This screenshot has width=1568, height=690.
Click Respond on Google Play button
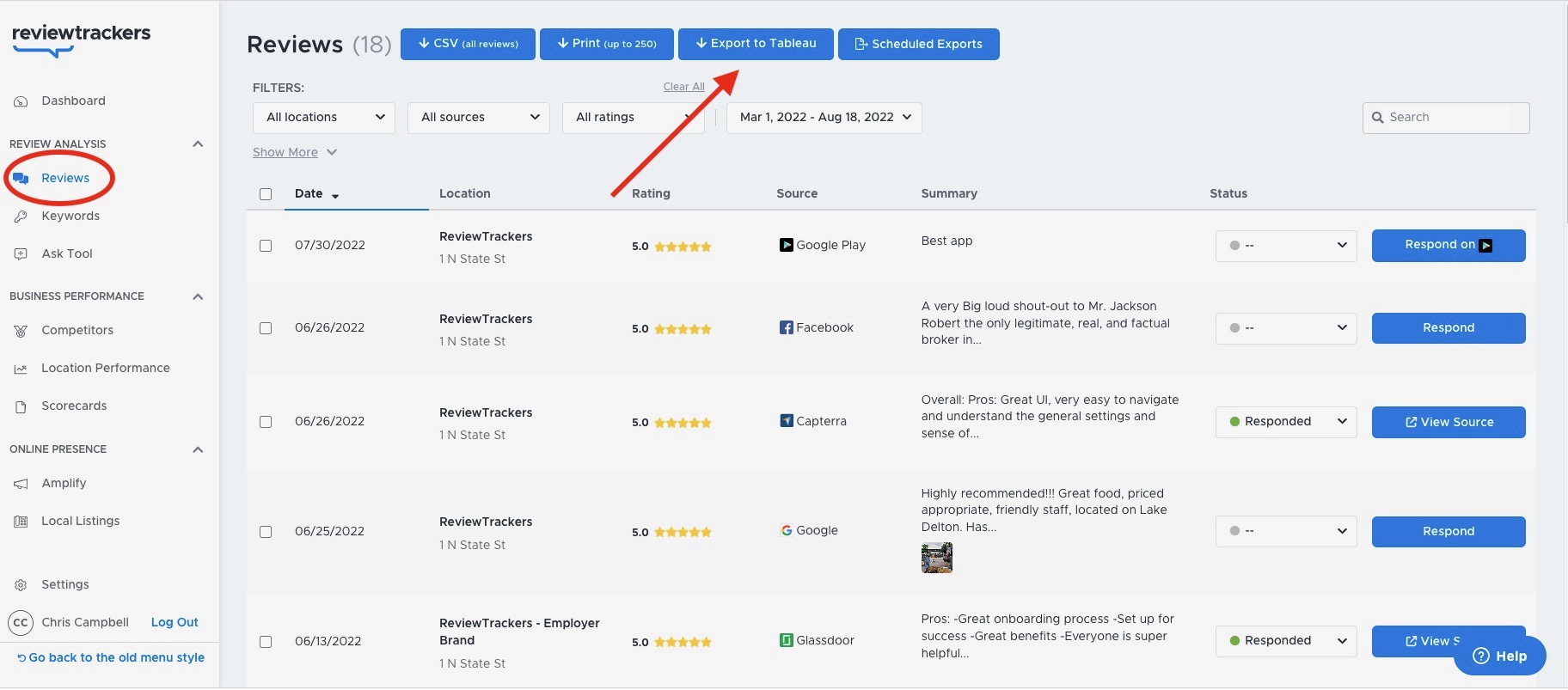(x=1449, y=246)
